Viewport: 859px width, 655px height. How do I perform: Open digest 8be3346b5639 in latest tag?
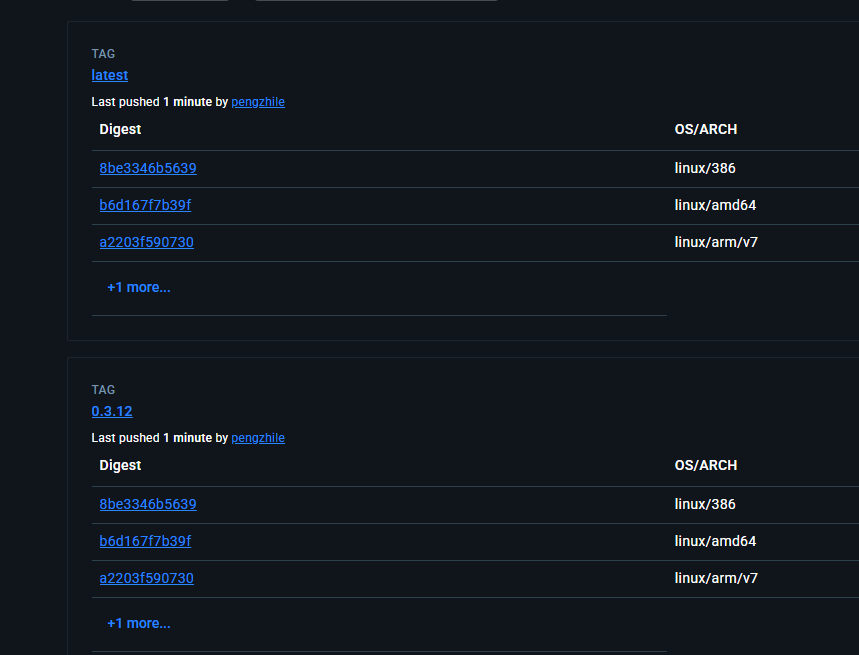(x=148, y=168)
